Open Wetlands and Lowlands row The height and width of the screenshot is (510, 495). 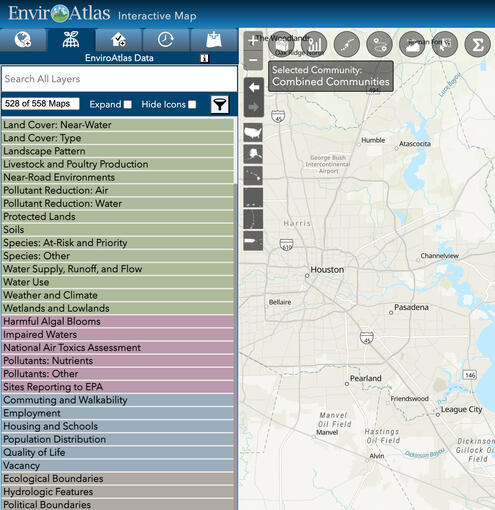click(118, 308)
